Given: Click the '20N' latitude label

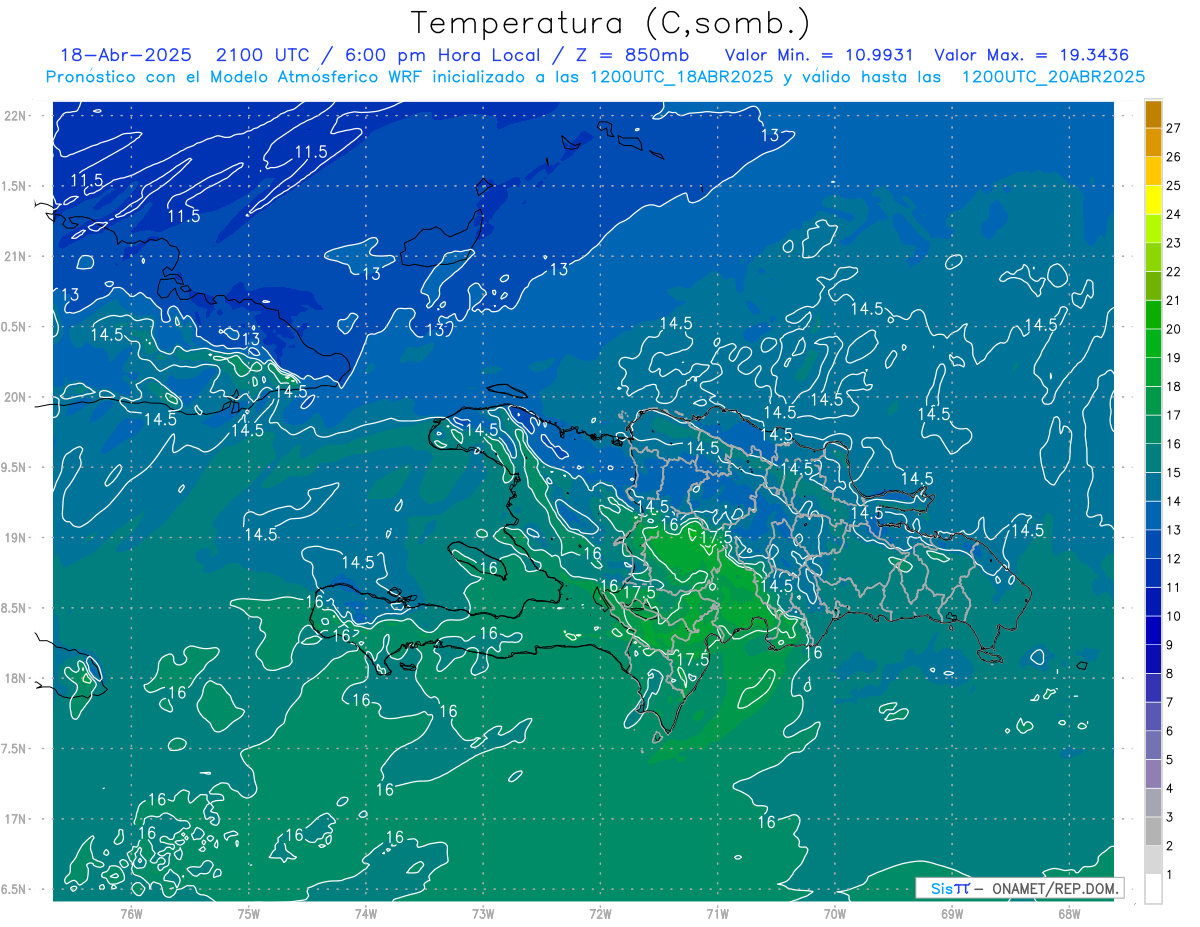Looking at the screenshot, I should pyautogui.click(x=17, y=397).
